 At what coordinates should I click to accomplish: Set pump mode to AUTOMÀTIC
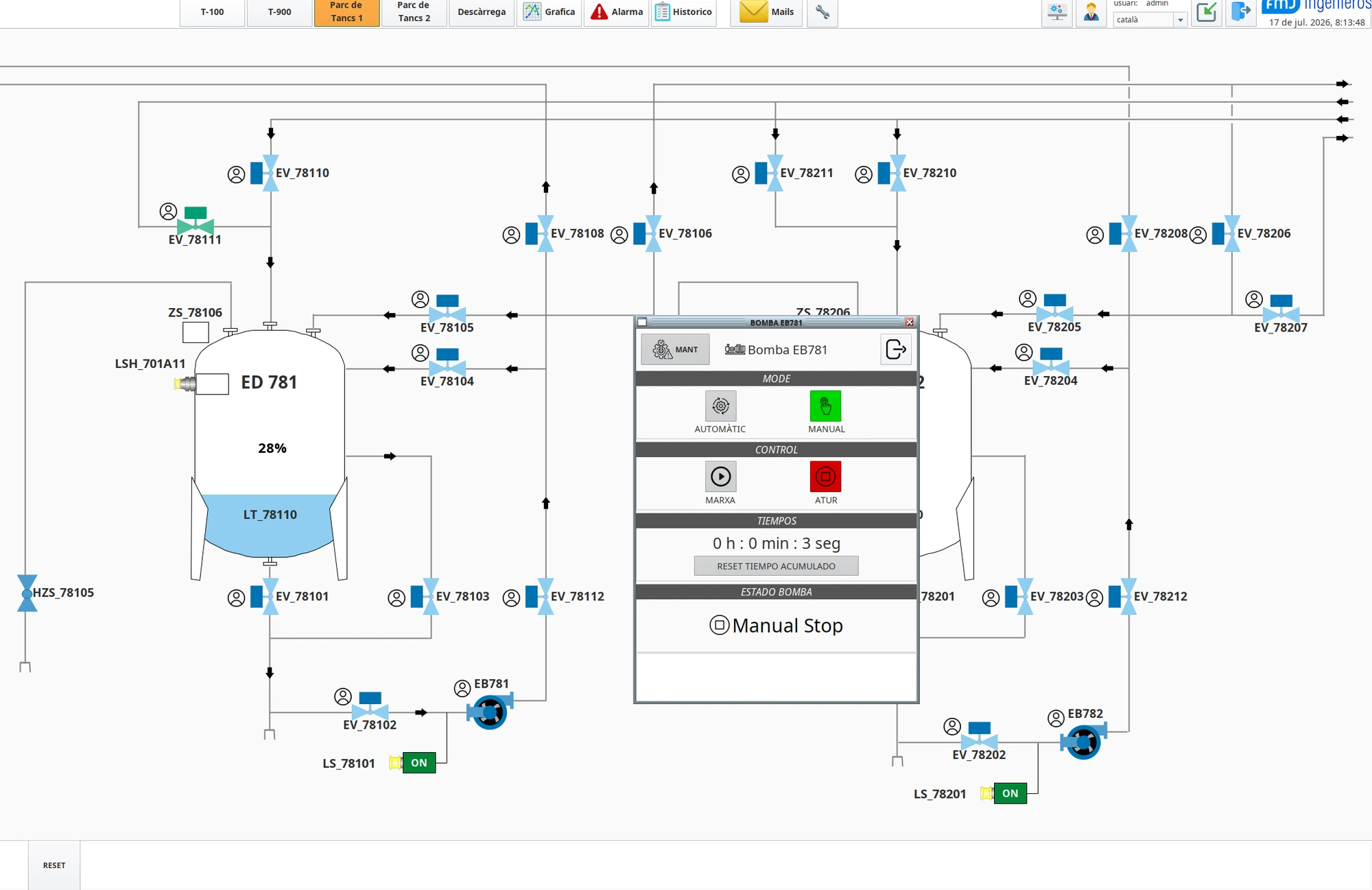point(720,406)
